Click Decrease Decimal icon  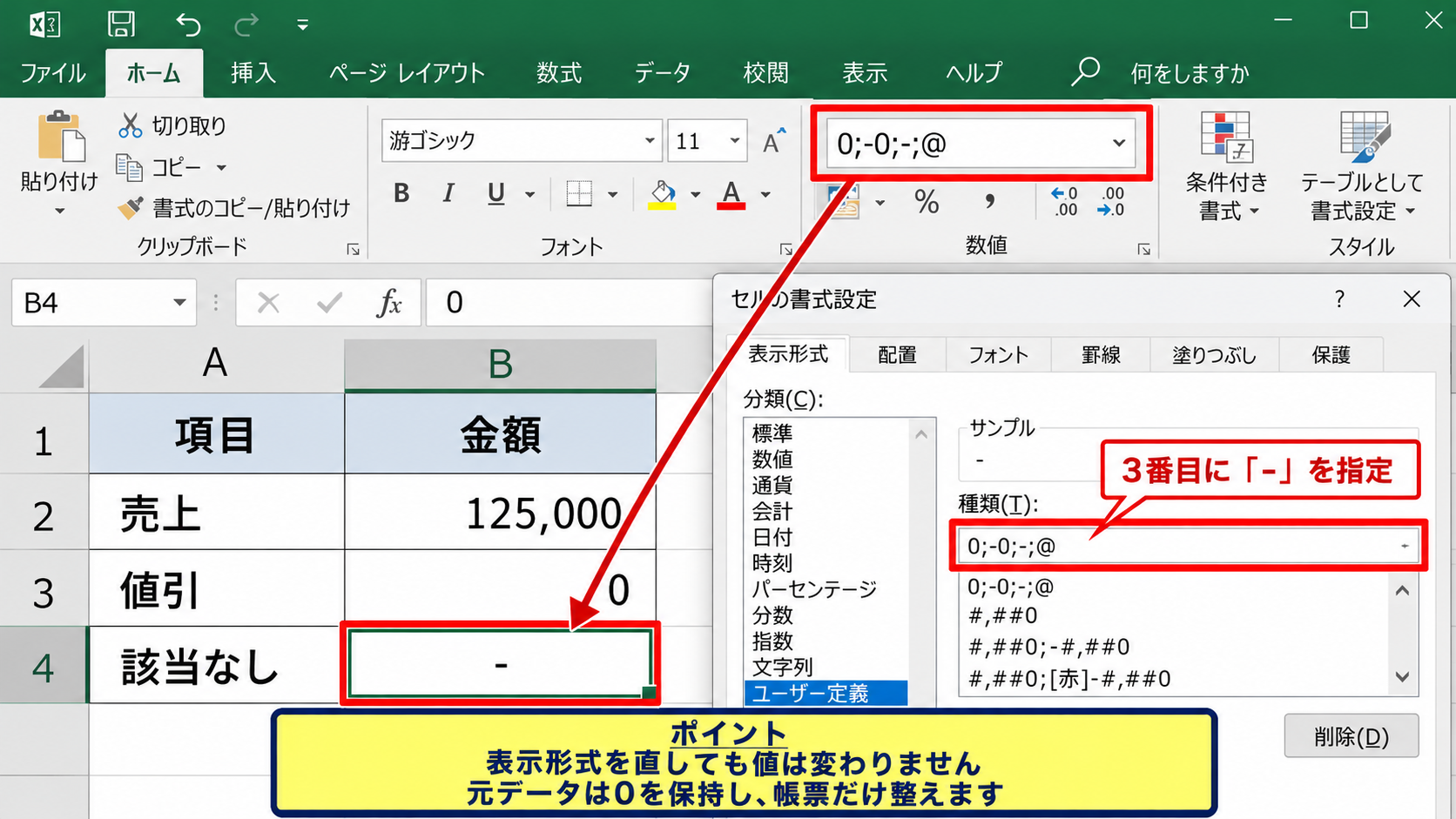pyautogui.click(x=1111, y=202)
